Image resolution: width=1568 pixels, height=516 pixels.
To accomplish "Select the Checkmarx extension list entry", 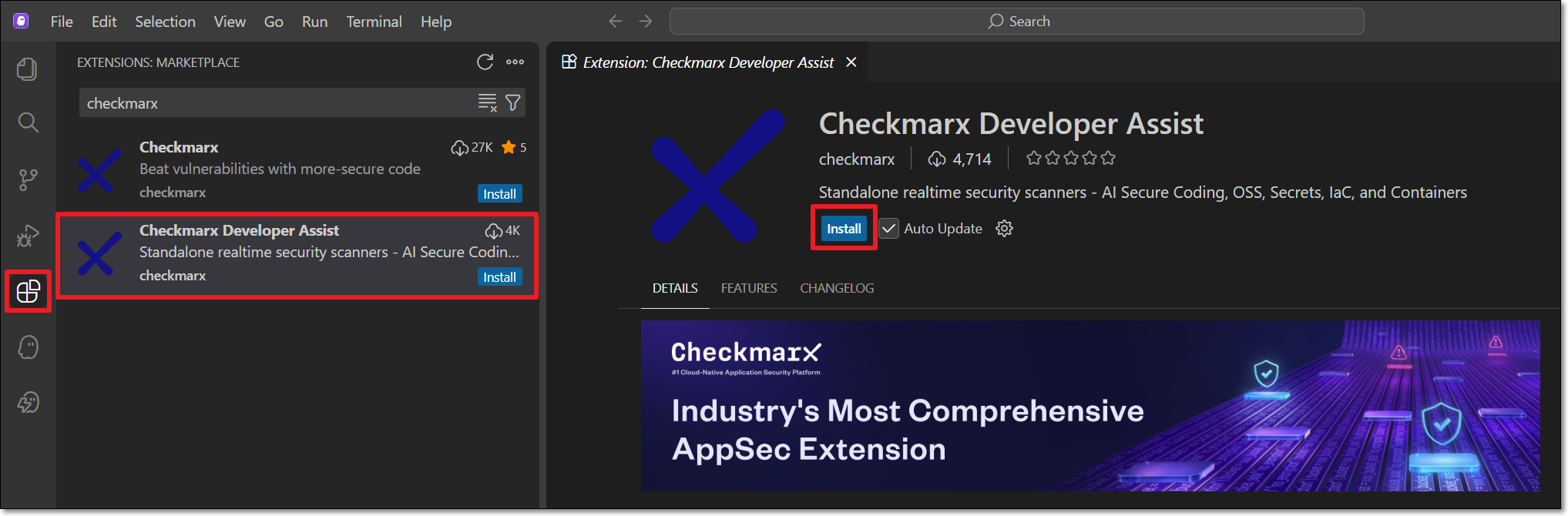I will 297,170.
